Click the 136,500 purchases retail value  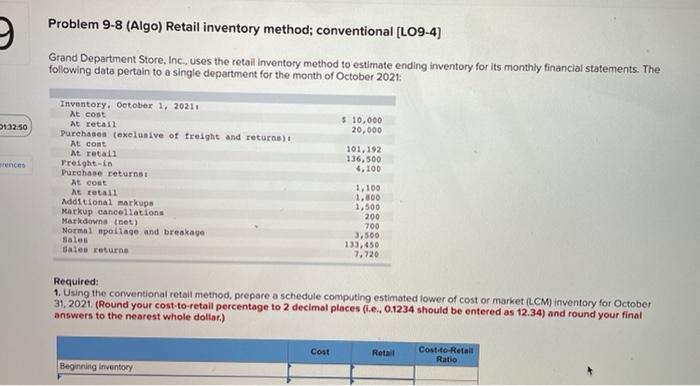click(363, 159)
